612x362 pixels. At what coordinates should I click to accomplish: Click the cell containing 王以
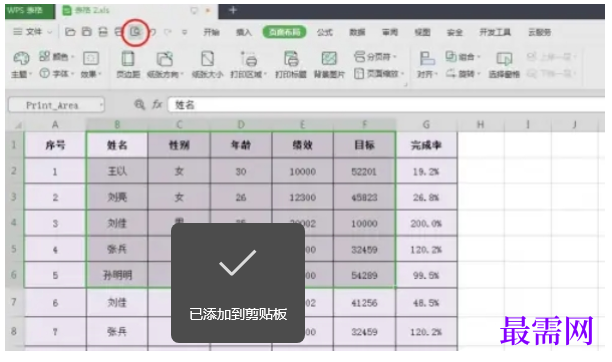[117, 171]
